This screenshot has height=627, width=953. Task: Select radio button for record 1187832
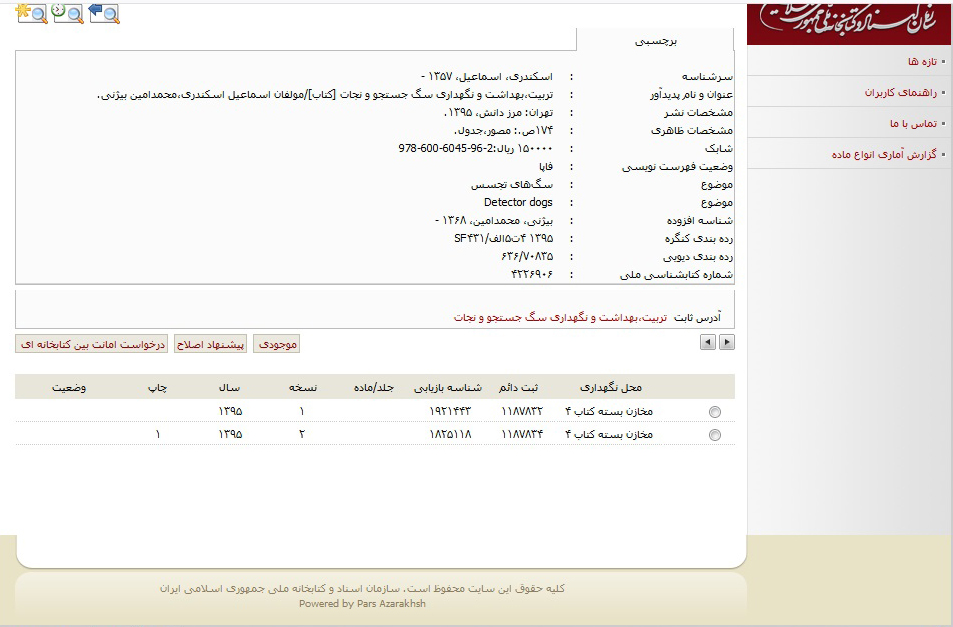point(715,412)
